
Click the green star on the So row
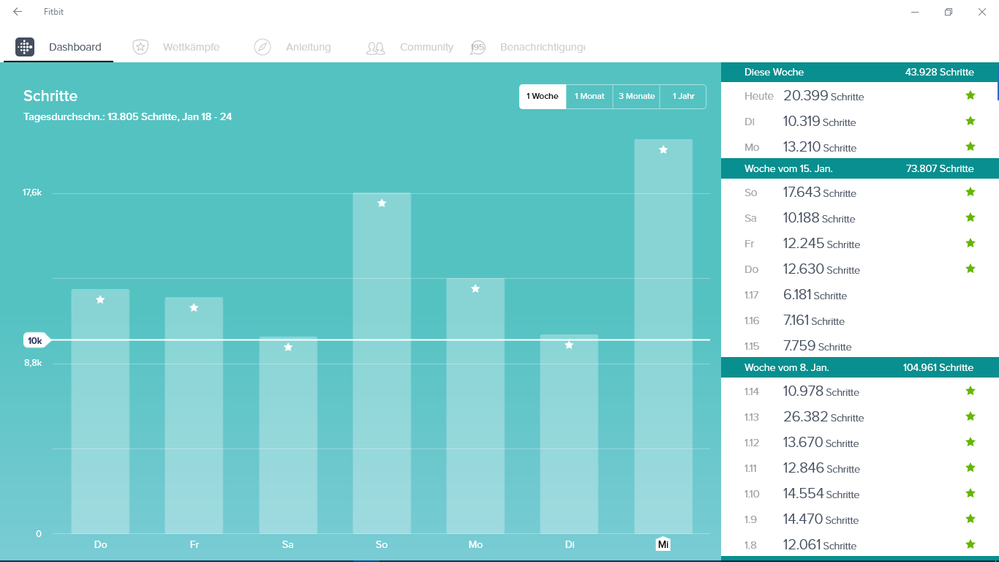coord(970,192)
